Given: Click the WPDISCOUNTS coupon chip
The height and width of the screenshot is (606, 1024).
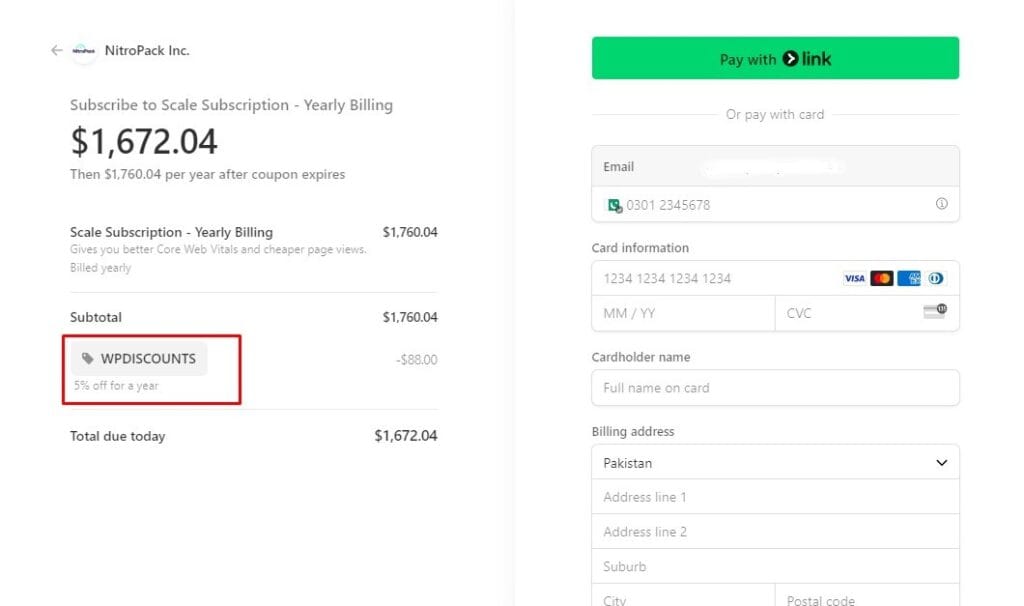Looking at the screenshot, I should tap(139, 359).
